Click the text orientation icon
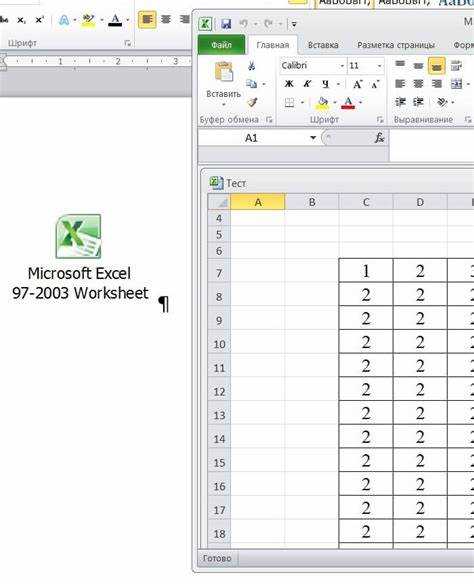 442,102
